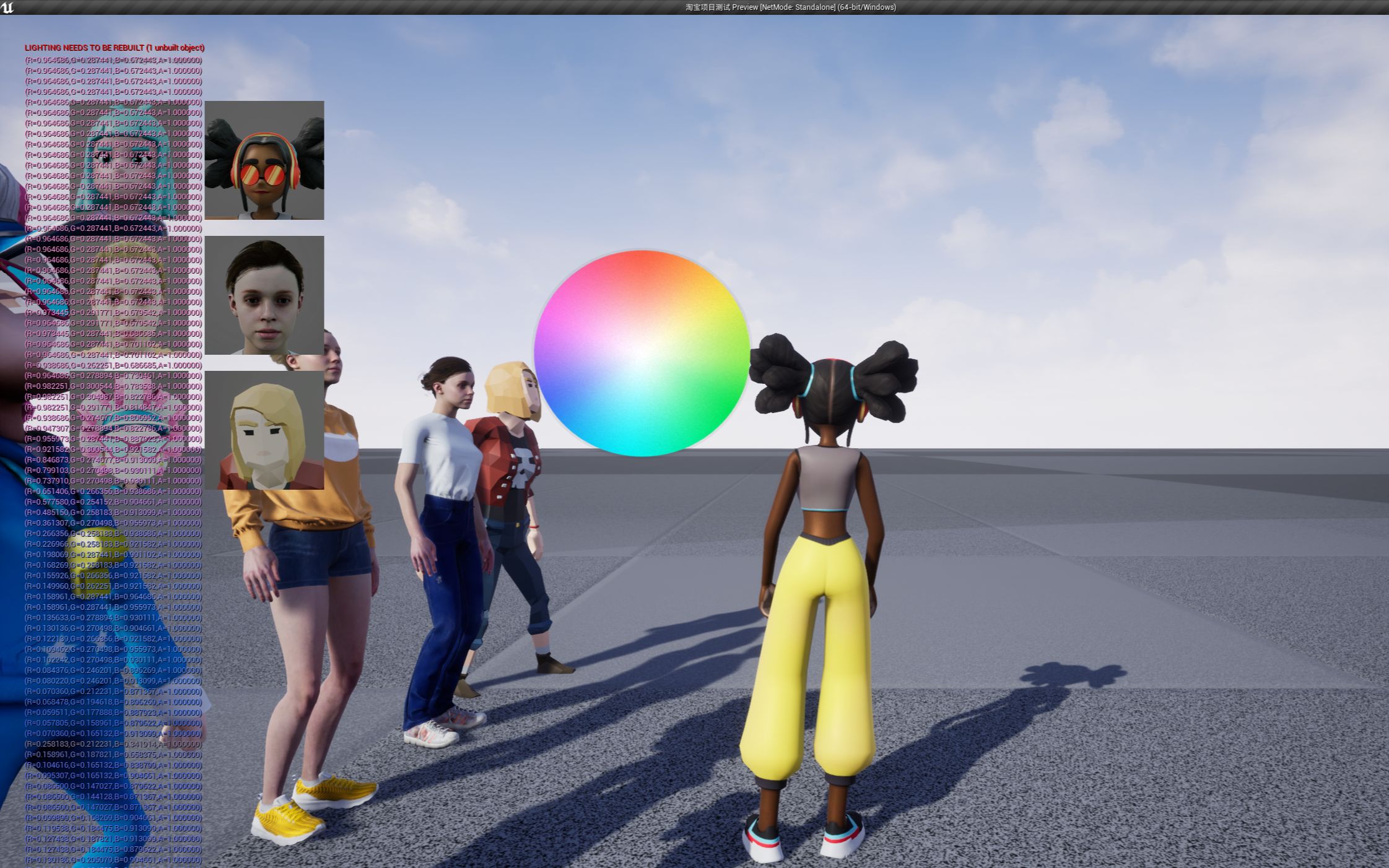Select the low-poly blonde character portrait
Screen dimensions: 1389x868
264,430
